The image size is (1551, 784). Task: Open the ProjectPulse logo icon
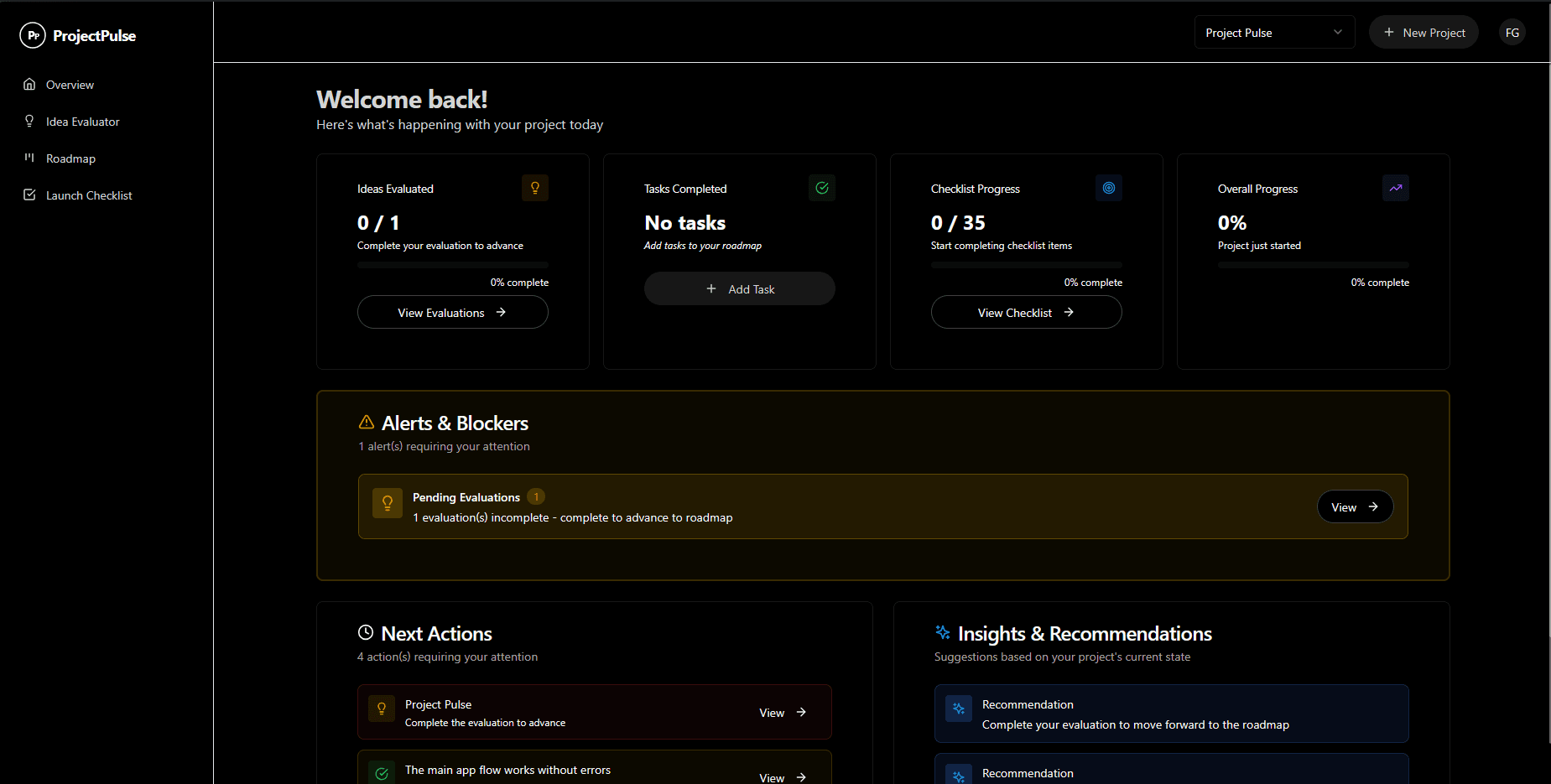[x=33, y=35]
